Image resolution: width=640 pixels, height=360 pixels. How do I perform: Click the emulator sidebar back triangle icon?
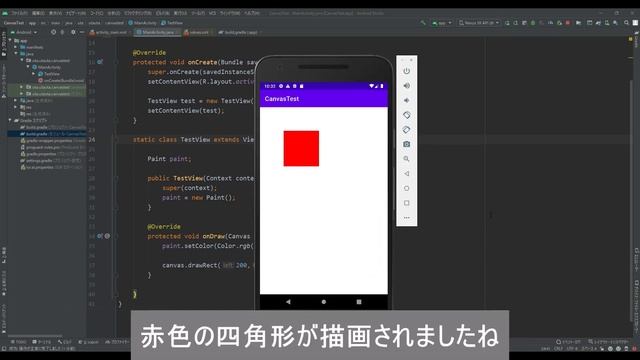click(407, 173)
